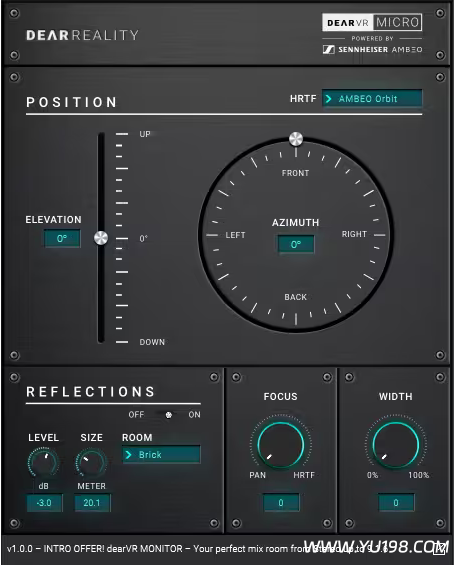Click the FRONT label on azimuth dial

(x=295, y=173)
